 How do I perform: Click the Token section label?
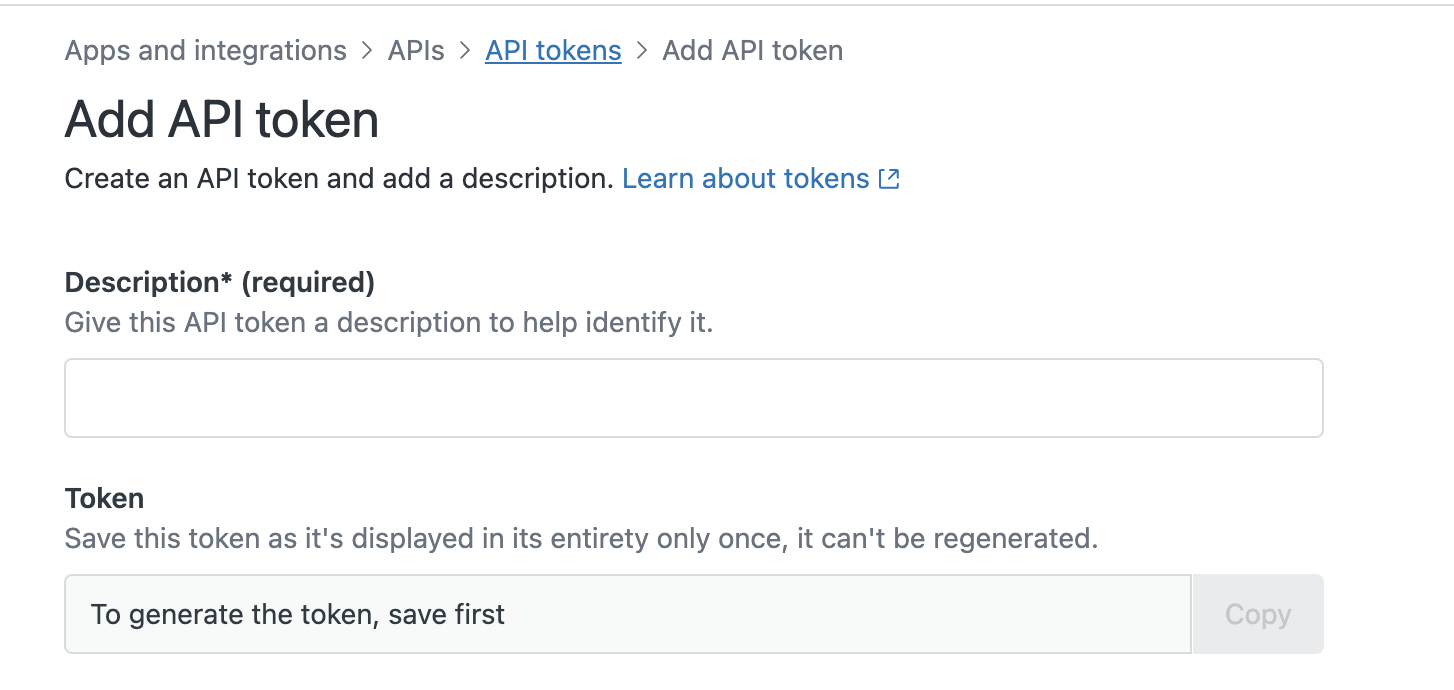(103, 498)
